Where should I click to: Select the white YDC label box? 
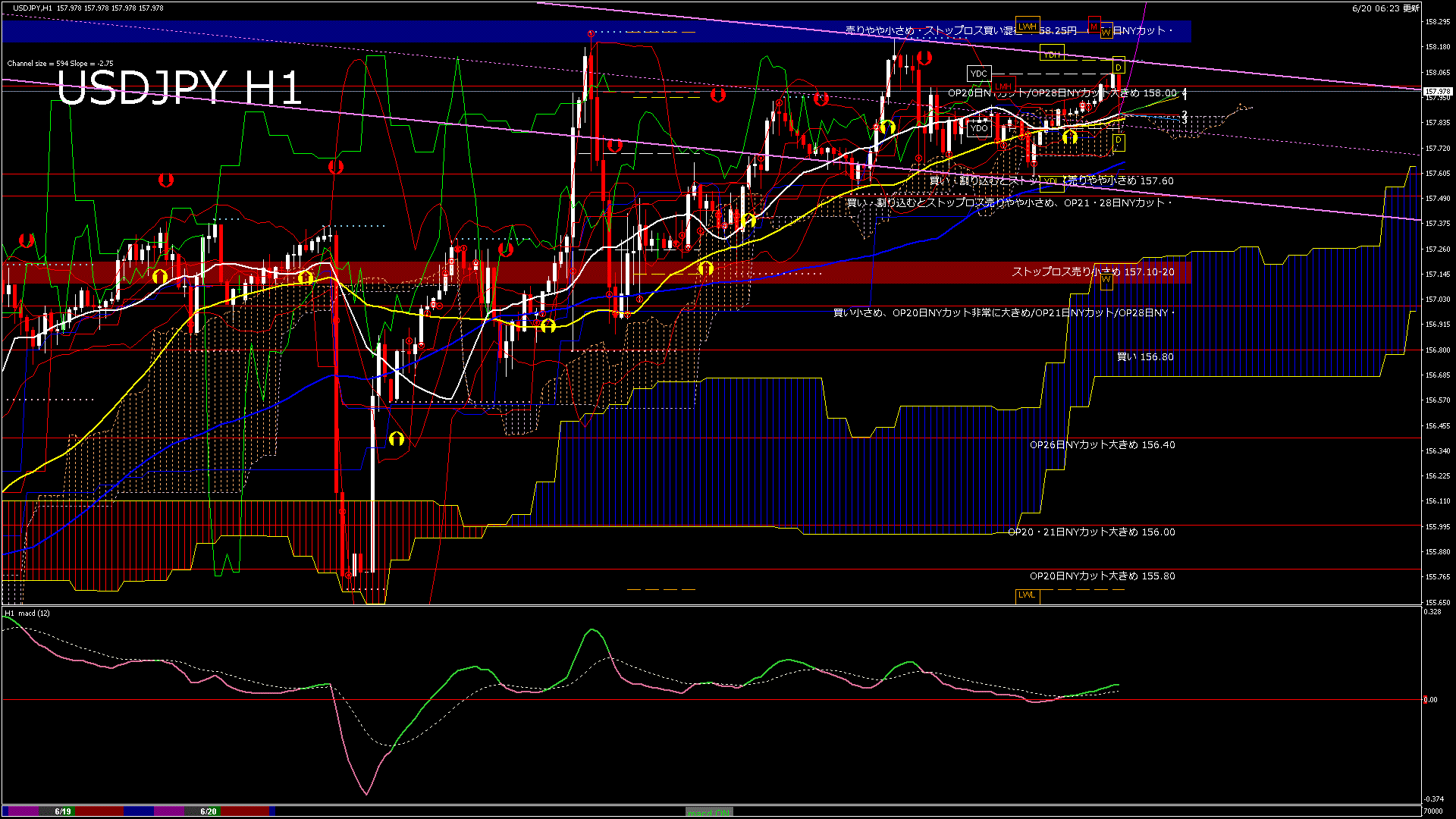click(978, 74)
